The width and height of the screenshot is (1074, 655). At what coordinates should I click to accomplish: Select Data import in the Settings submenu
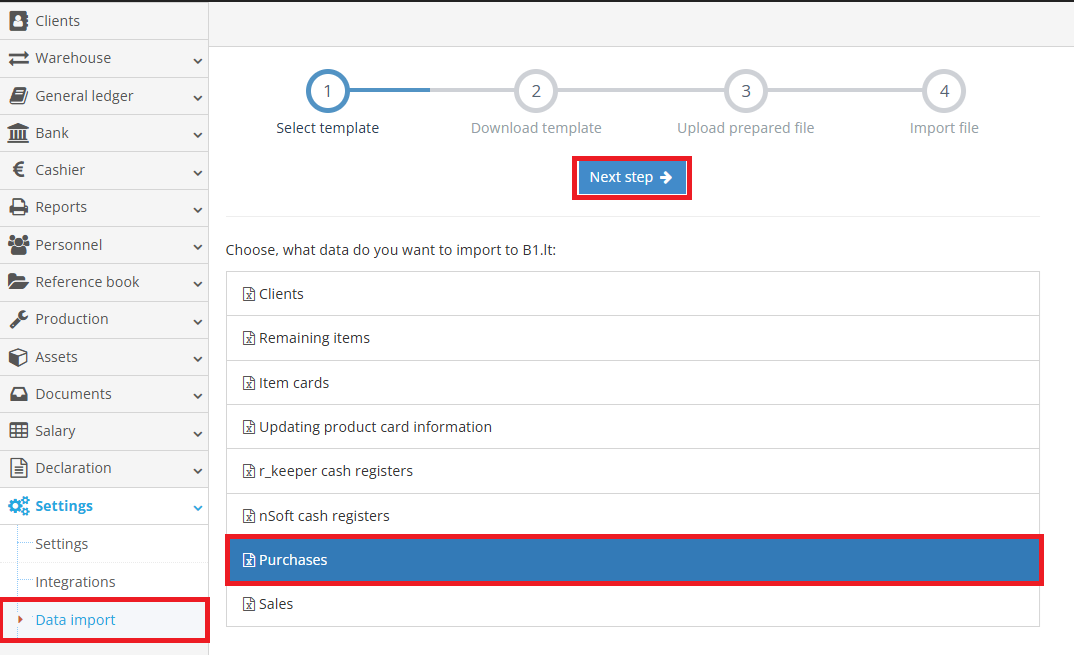coord(73,619)
